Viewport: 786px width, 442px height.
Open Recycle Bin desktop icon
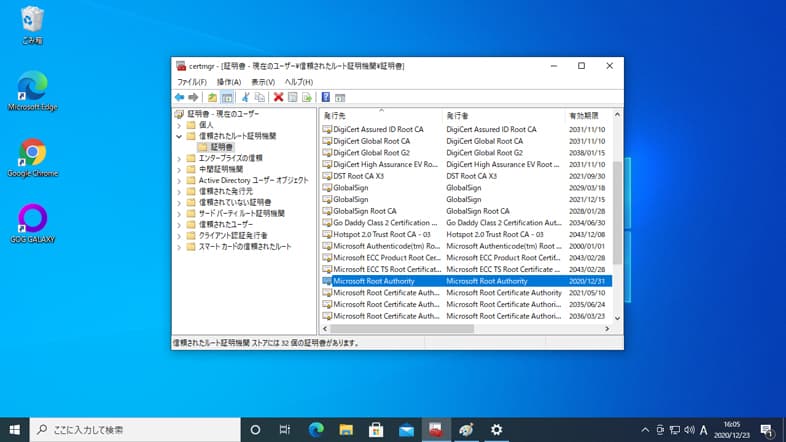[33, 26]
